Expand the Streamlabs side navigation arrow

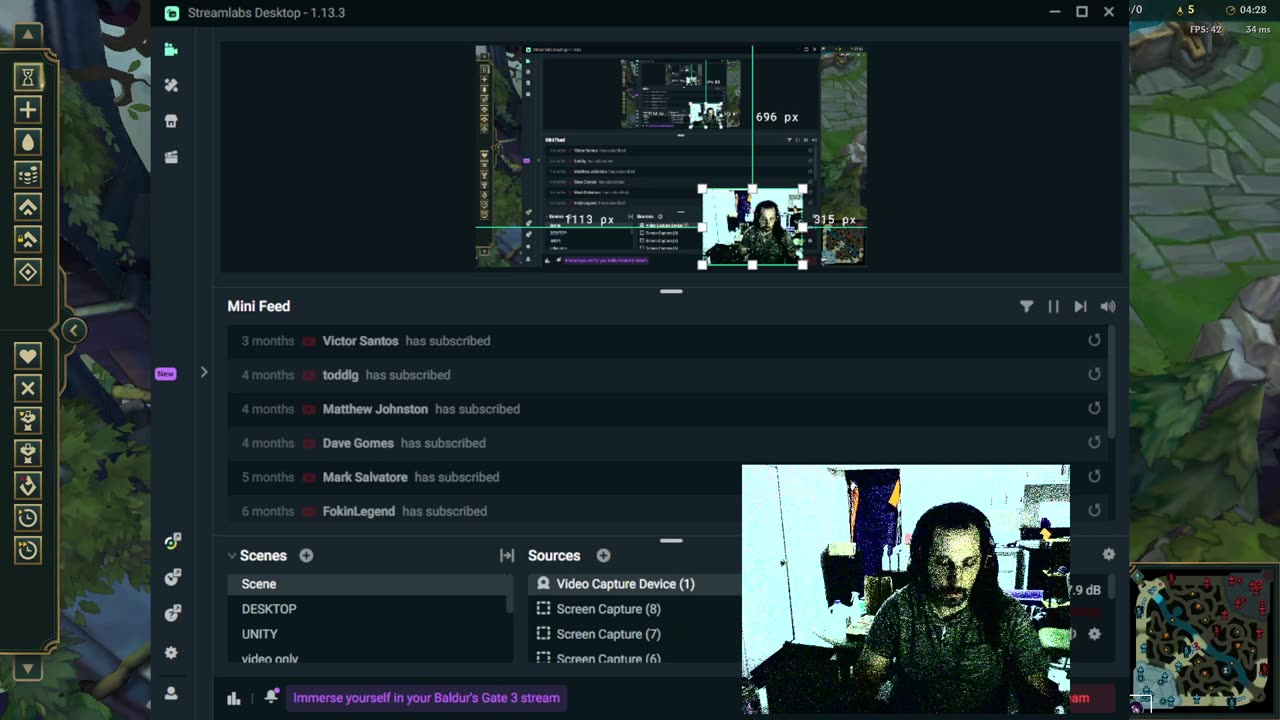[204, 372]
